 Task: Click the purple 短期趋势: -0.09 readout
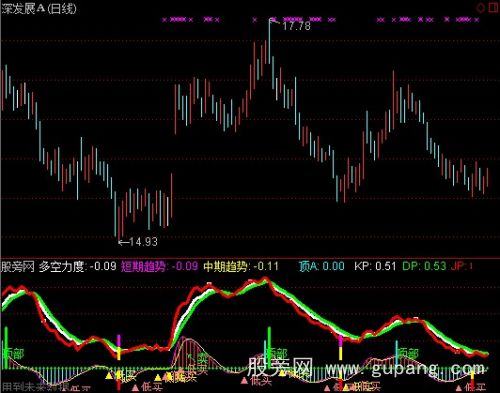click(x=159, y=266)
